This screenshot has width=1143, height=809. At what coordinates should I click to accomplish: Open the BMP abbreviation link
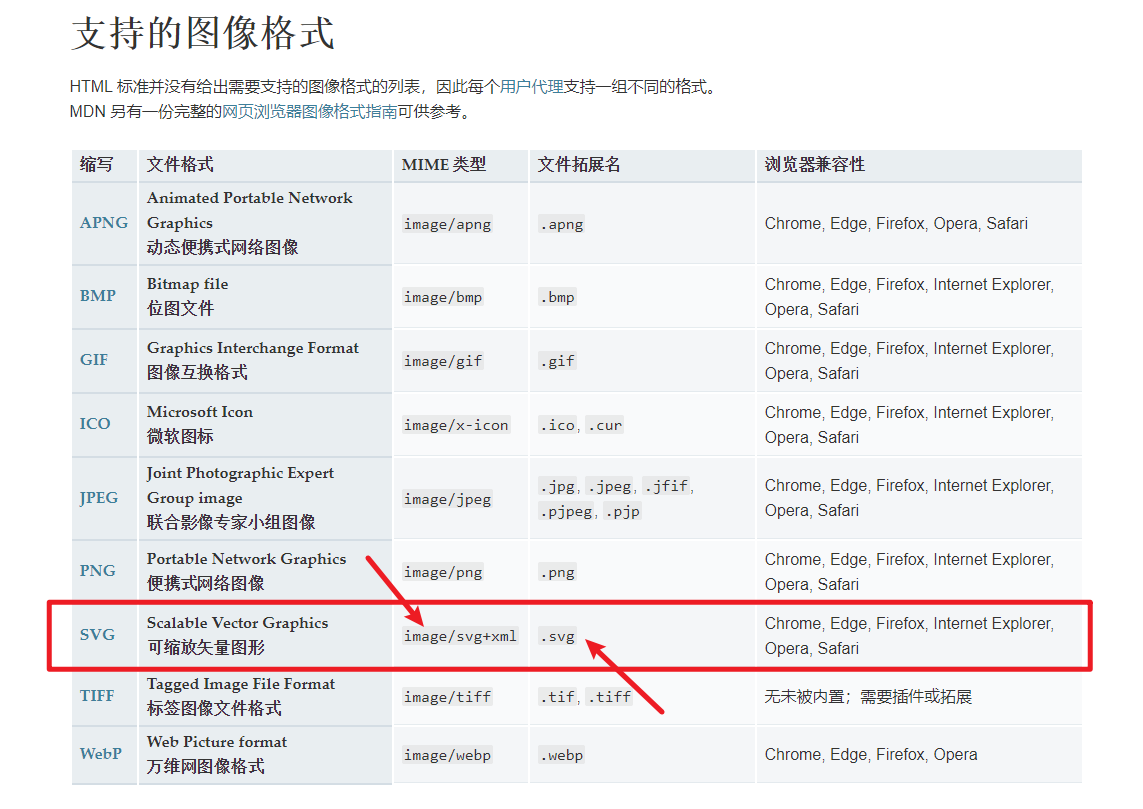pyautogui.click(x=98, y=296)
